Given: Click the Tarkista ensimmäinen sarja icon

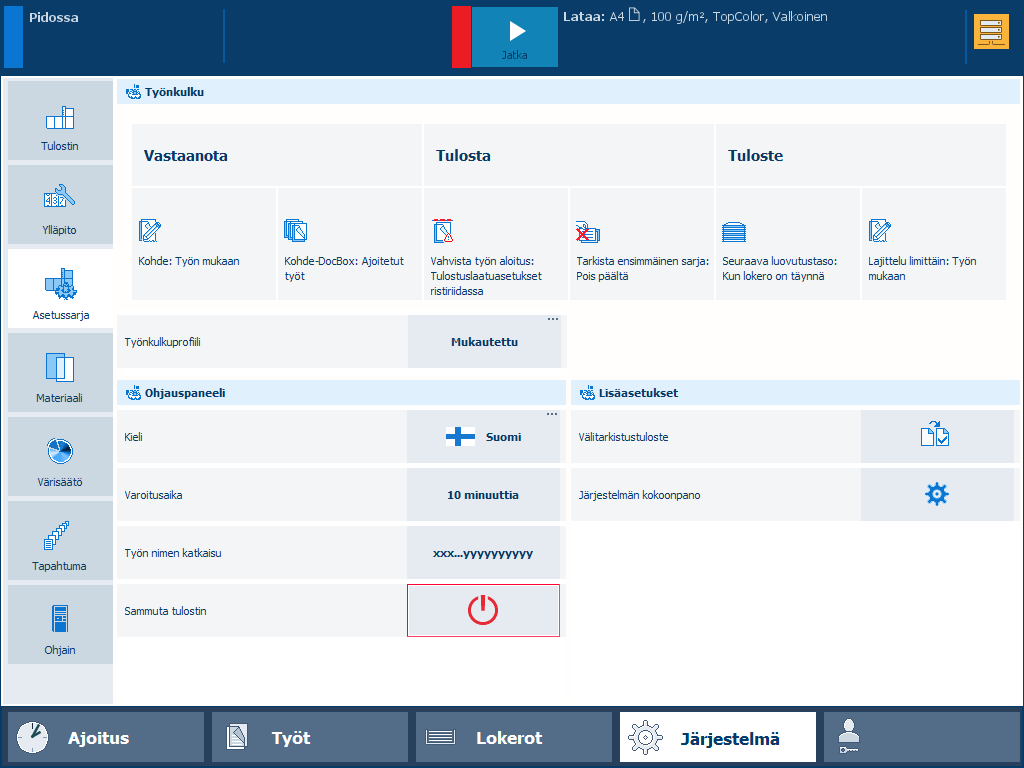Looking at the screenshot, I should point(588,232).
